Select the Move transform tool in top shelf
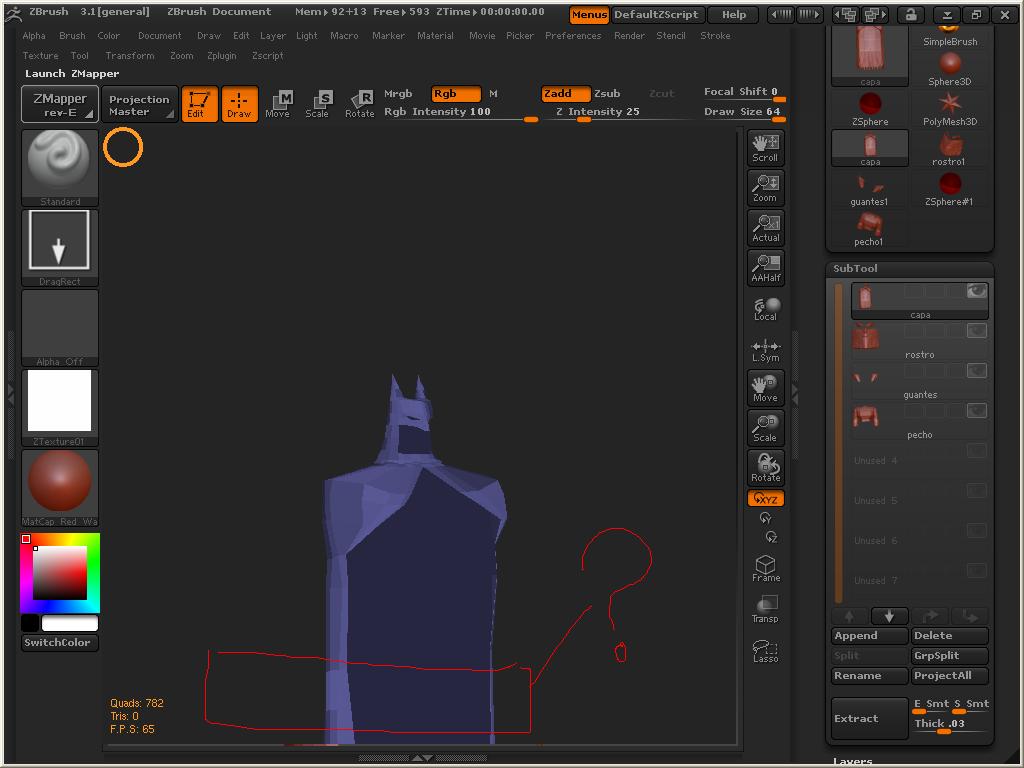The image size is (1024, 768). click(x=278, y=104)
